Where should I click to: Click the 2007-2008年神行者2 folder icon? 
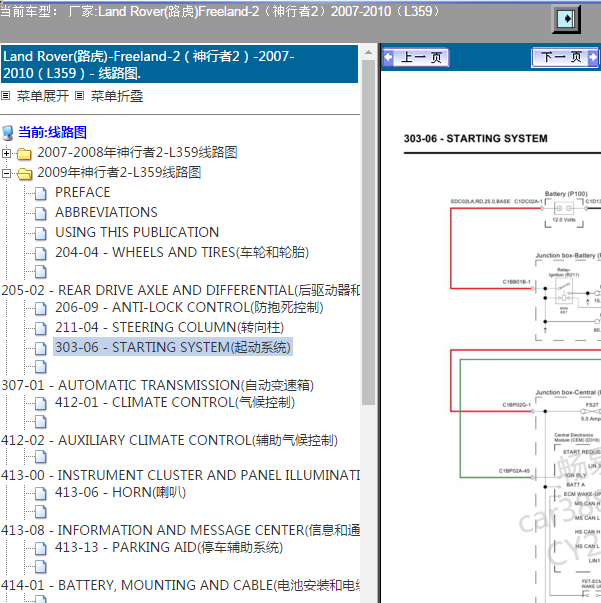[x=24, y=154]
